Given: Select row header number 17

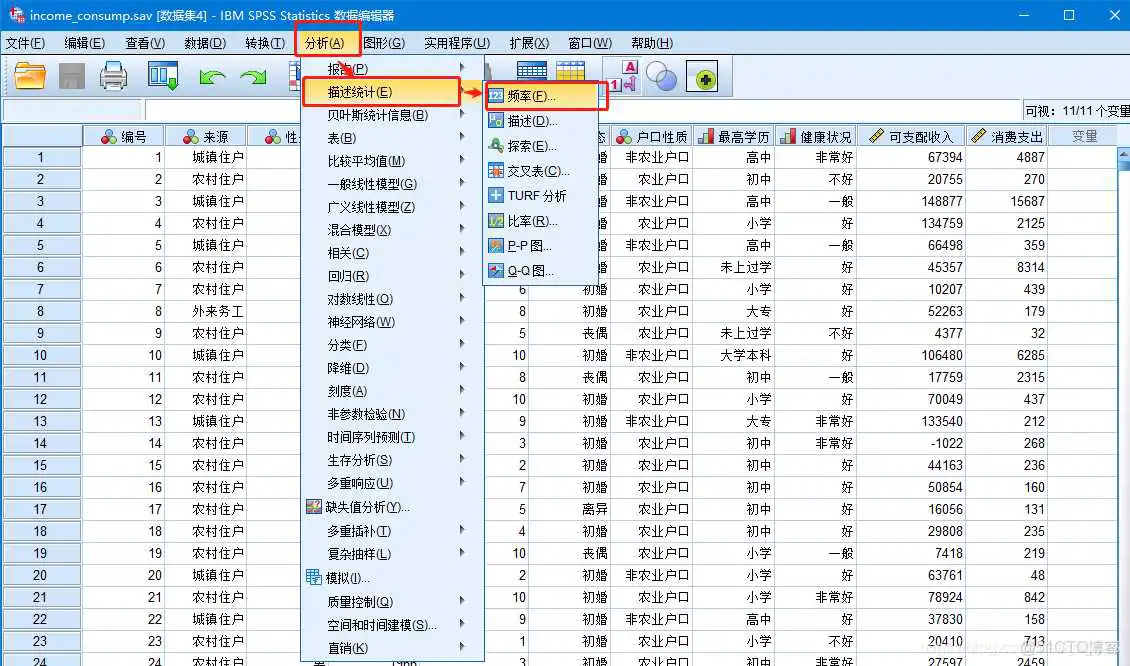Looking at the screenshot, I should [41, 510].
